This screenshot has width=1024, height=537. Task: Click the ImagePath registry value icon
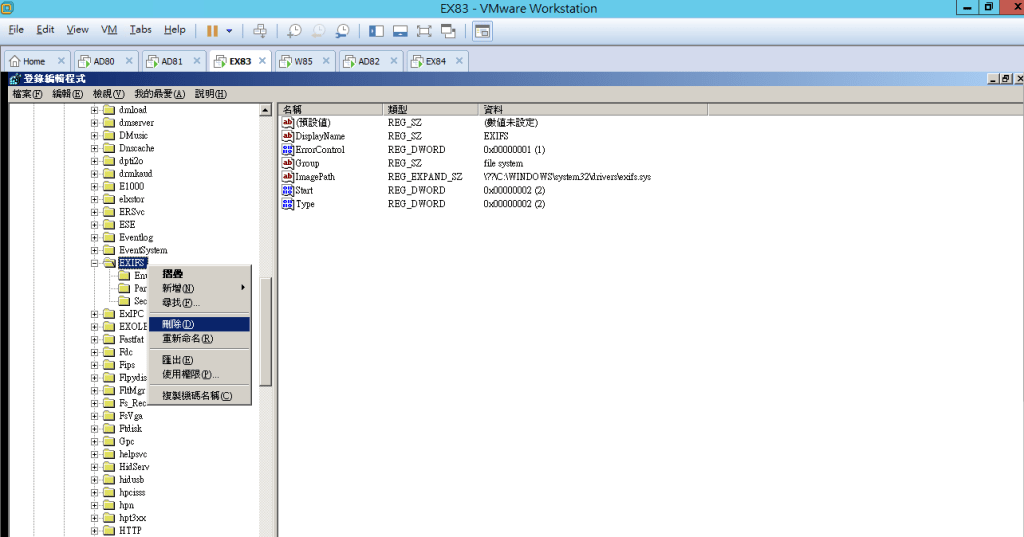(288, 177)
